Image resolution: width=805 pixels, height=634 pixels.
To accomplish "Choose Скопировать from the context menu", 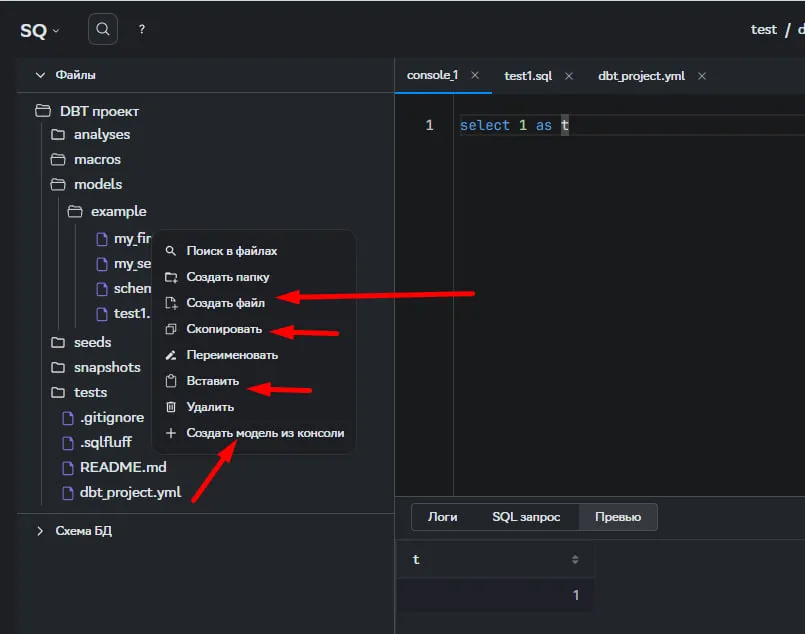I will coord(224,329).
